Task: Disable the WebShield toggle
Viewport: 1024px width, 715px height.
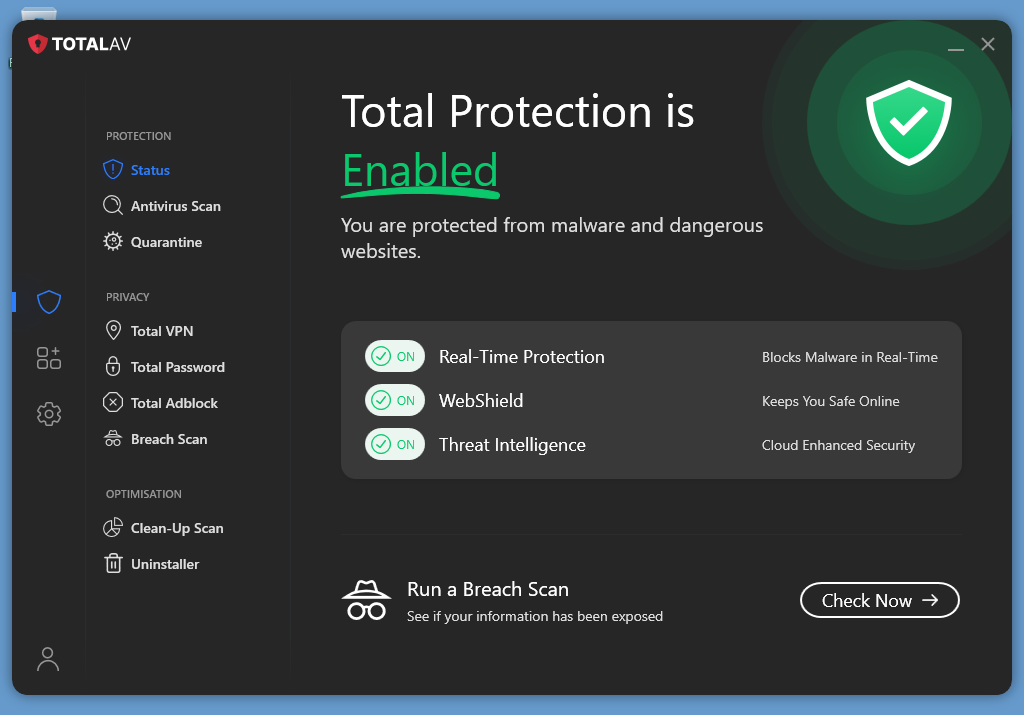Action: tap(394, 401)
